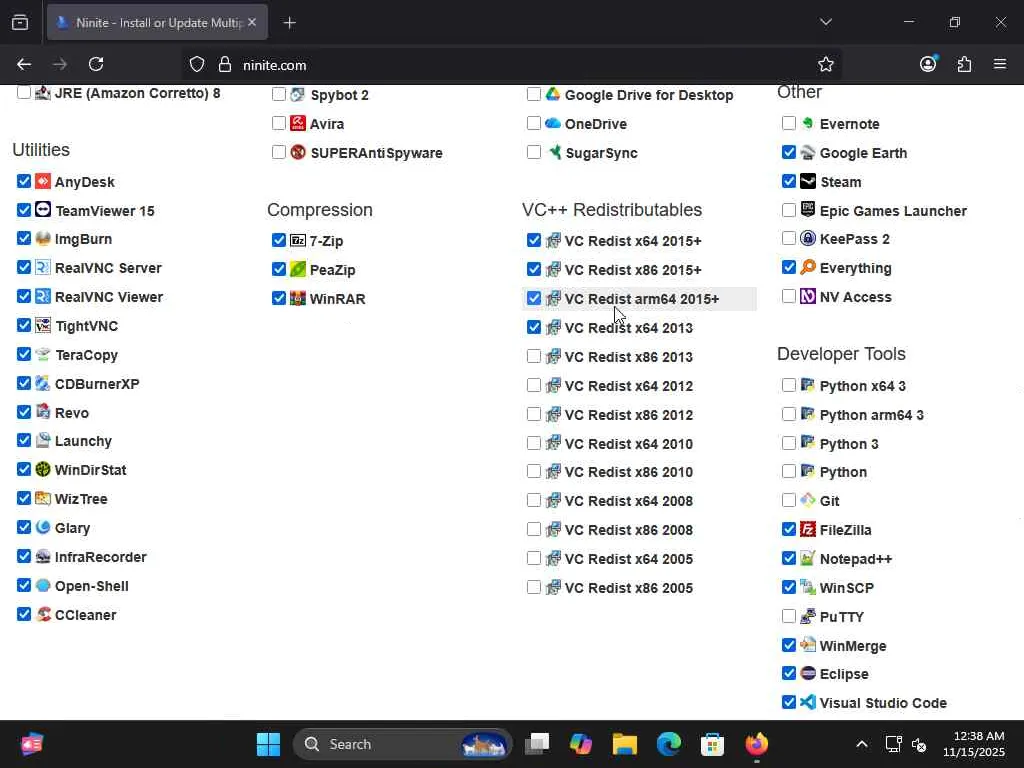
Task: Click the Google Drive for Desktop icon
Action: click(553, 94)
